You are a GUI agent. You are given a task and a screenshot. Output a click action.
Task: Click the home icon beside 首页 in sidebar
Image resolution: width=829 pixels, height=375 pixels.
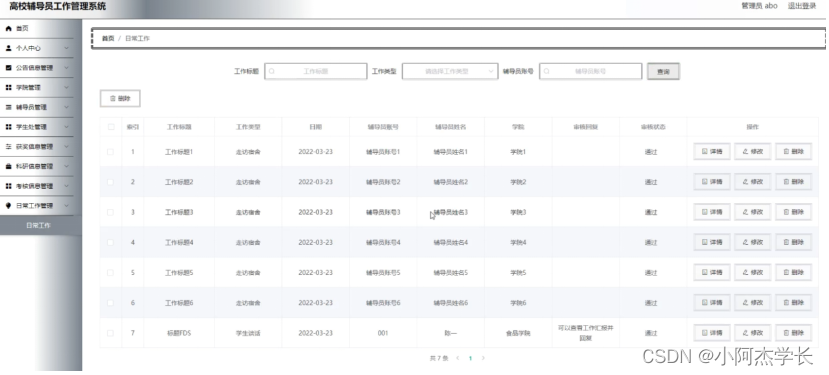pyautogui.click(x=8, y=29)
